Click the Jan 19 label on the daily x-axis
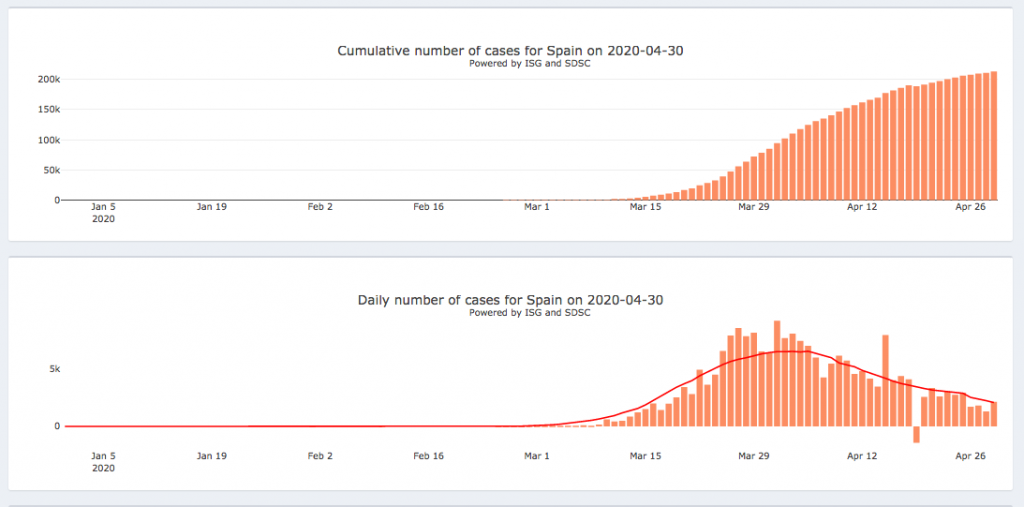The width and height of the screenshot is (1024, 507). (211, 456)
